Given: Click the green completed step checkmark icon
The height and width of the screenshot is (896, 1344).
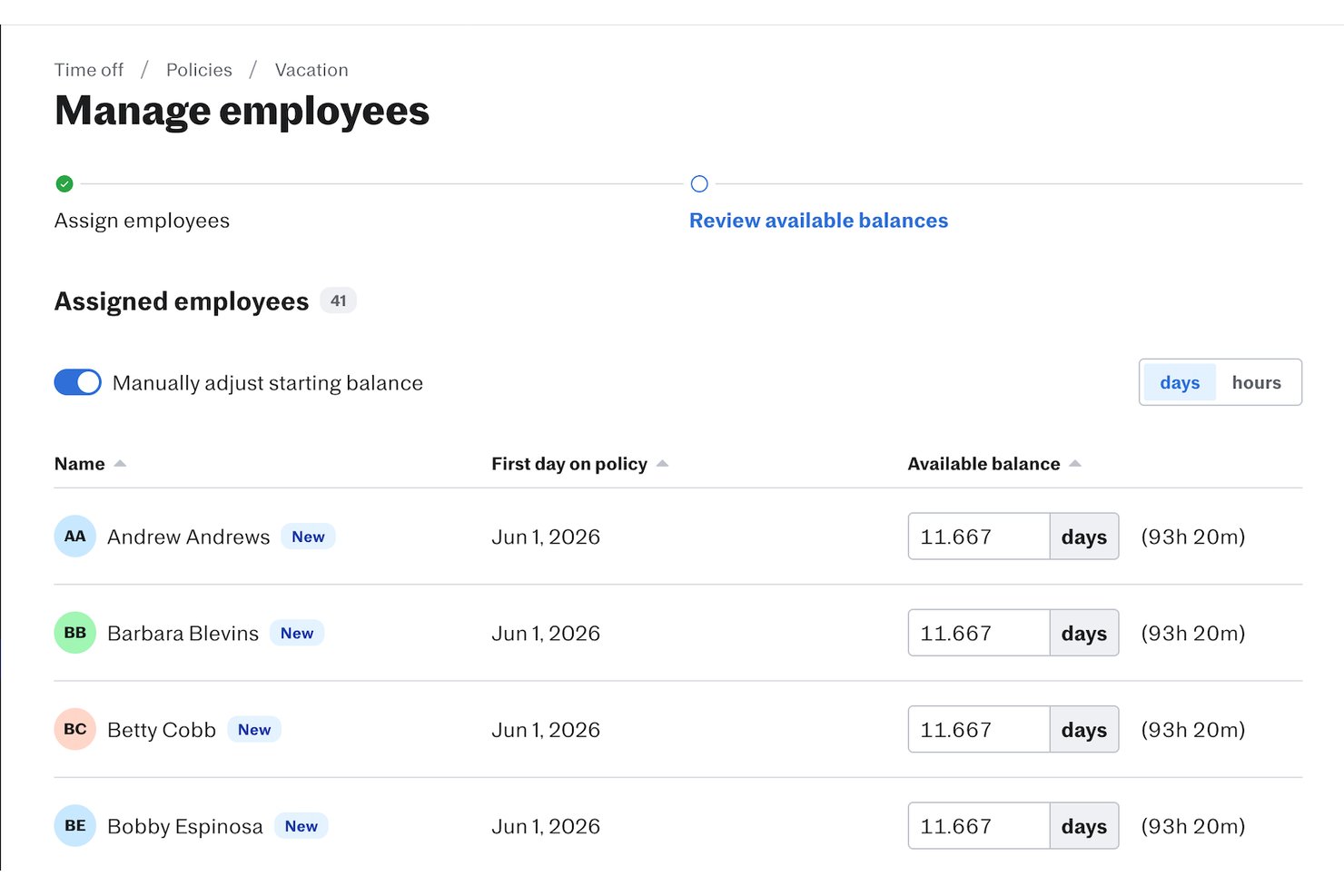Looking at the screenshot, I should click(64, 184).
